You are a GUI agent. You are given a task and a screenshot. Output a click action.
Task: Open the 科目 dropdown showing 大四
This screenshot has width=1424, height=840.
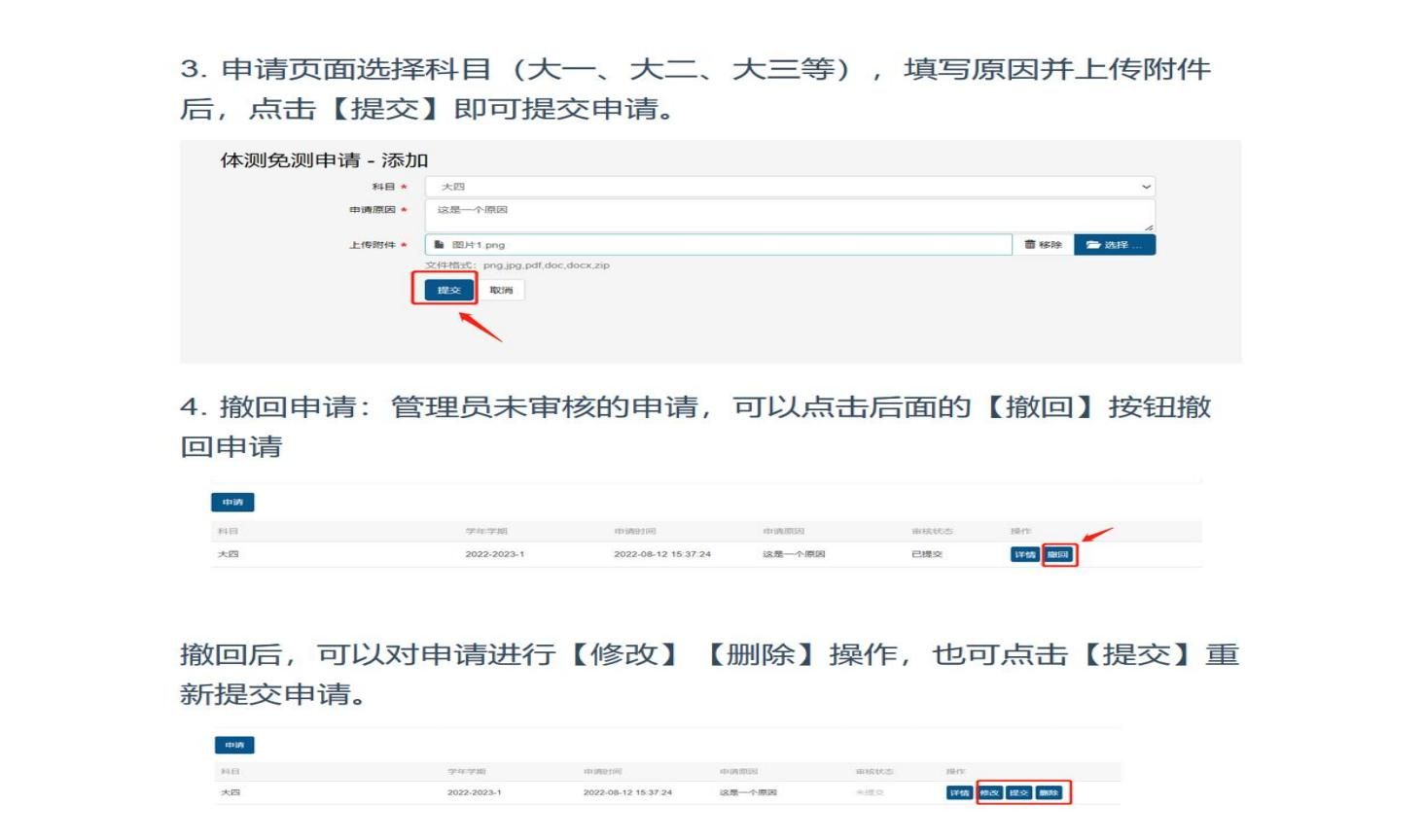pyautogui.click(x=789, y=187)
